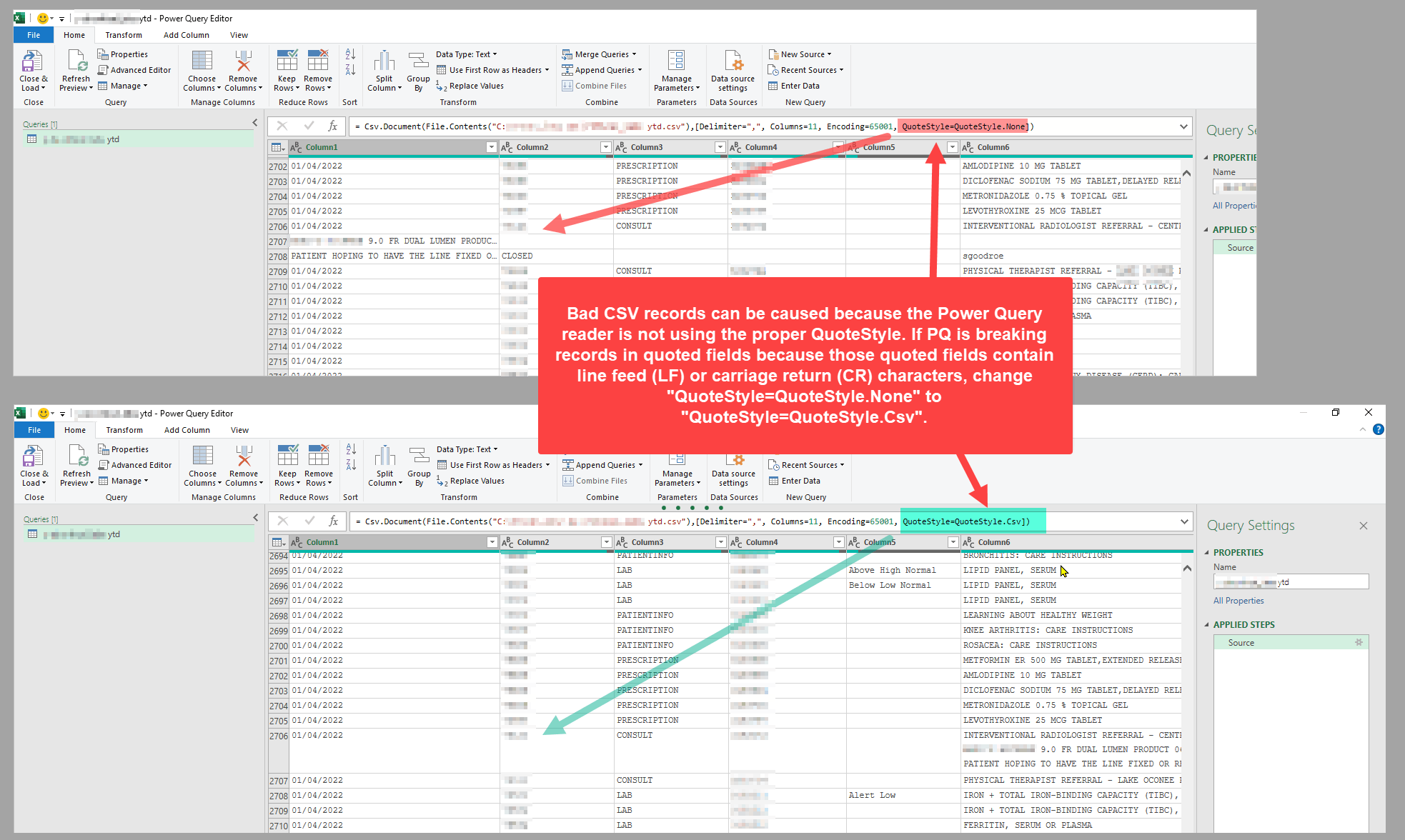Click Use First Row as Headers in top window
Viewport: 1405px width, 840px height.
492,70
